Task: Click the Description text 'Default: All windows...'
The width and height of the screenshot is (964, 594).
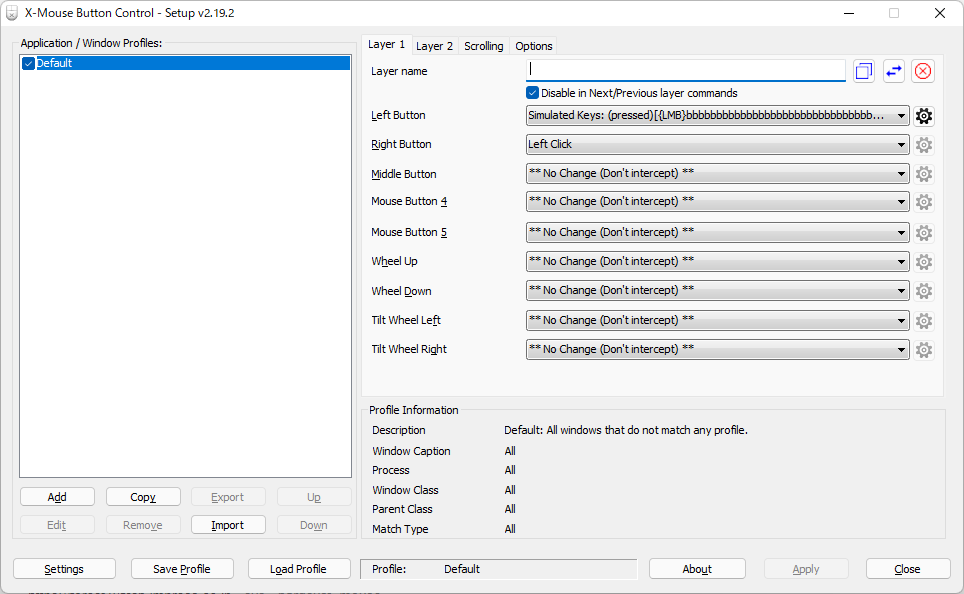Action: [626, 430]
